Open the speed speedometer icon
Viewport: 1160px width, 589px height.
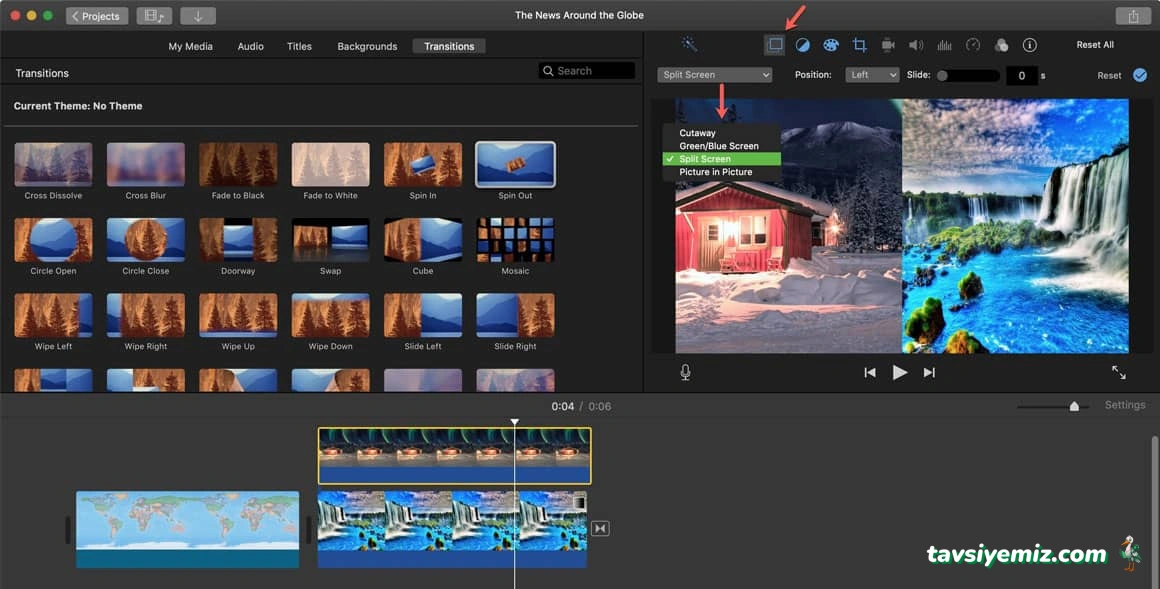tap(973, 45)
